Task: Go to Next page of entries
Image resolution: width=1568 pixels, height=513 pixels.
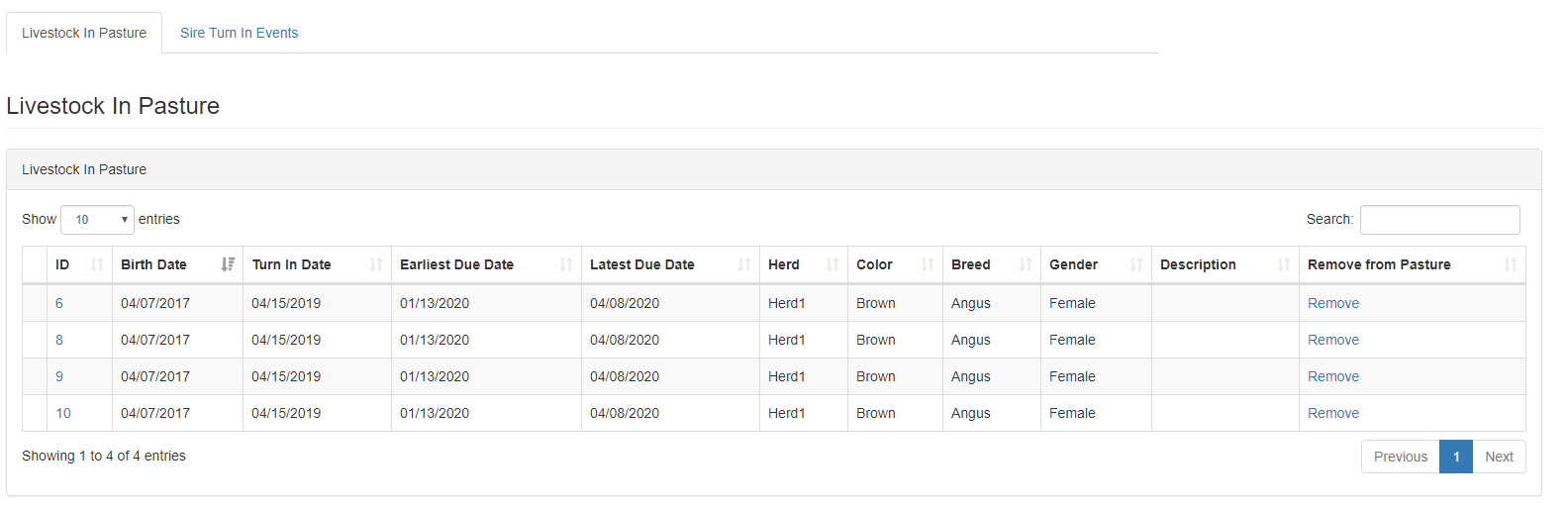Action: (1499, 457)
